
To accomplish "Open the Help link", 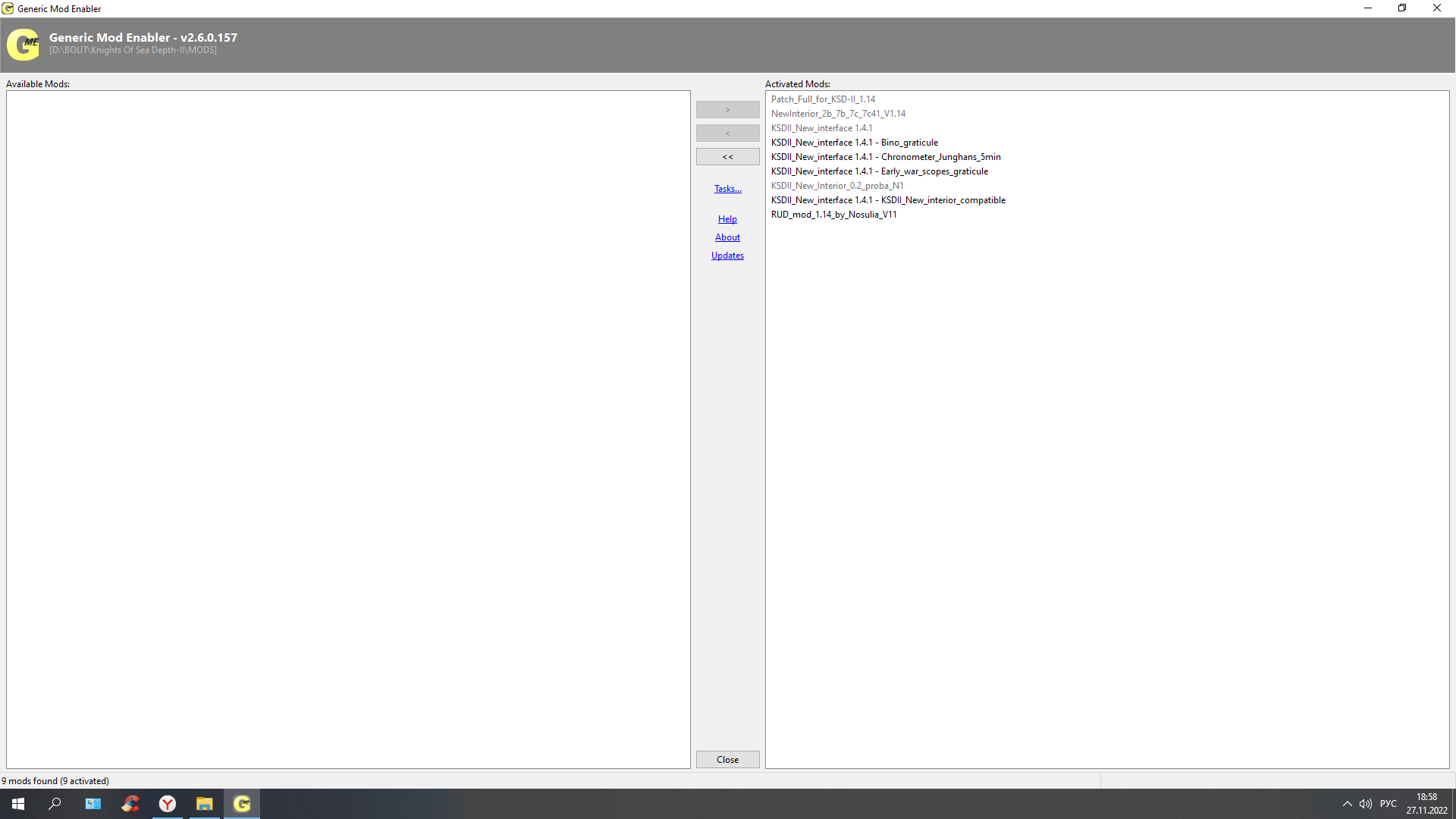I will tap(727, 219).
